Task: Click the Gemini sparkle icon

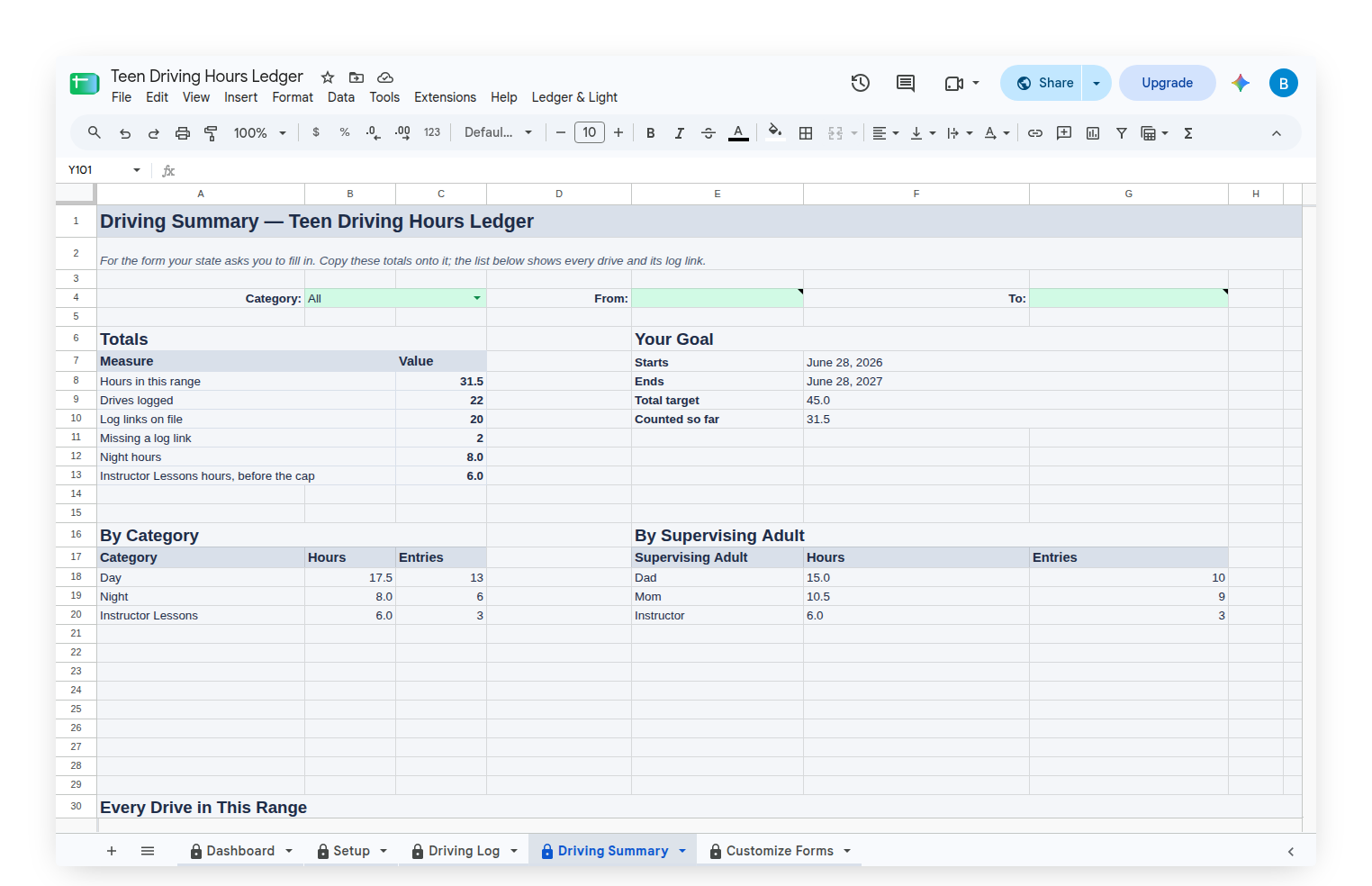Action: (1241, 83)
